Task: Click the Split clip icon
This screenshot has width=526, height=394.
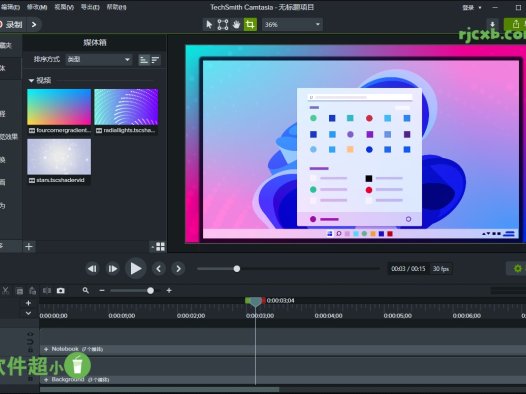Action: tap(47, 291)
